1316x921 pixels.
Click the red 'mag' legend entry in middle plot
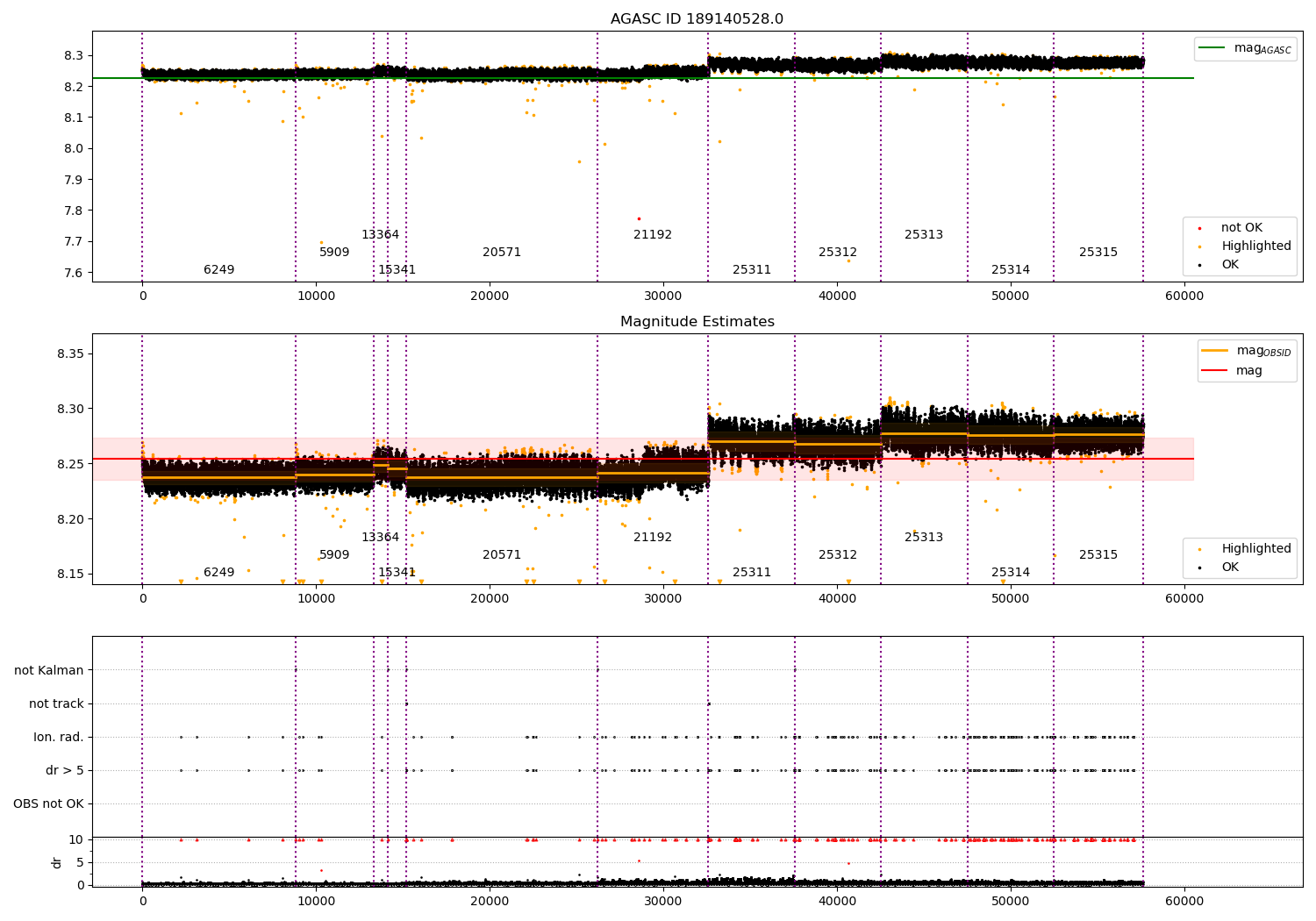pos(1233,371)
